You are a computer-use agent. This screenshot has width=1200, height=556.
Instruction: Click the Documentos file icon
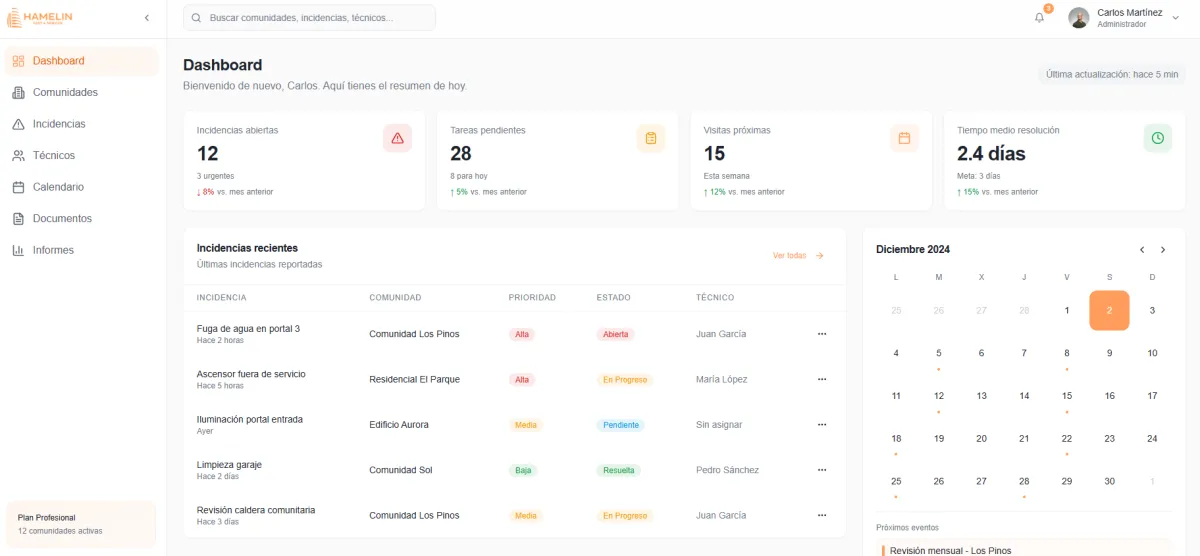[18, 218]
